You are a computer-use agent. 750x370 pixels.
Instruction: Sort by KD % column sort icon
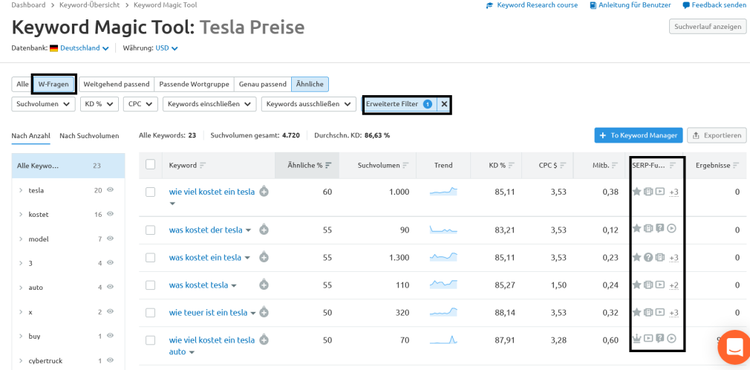[511, 165]
